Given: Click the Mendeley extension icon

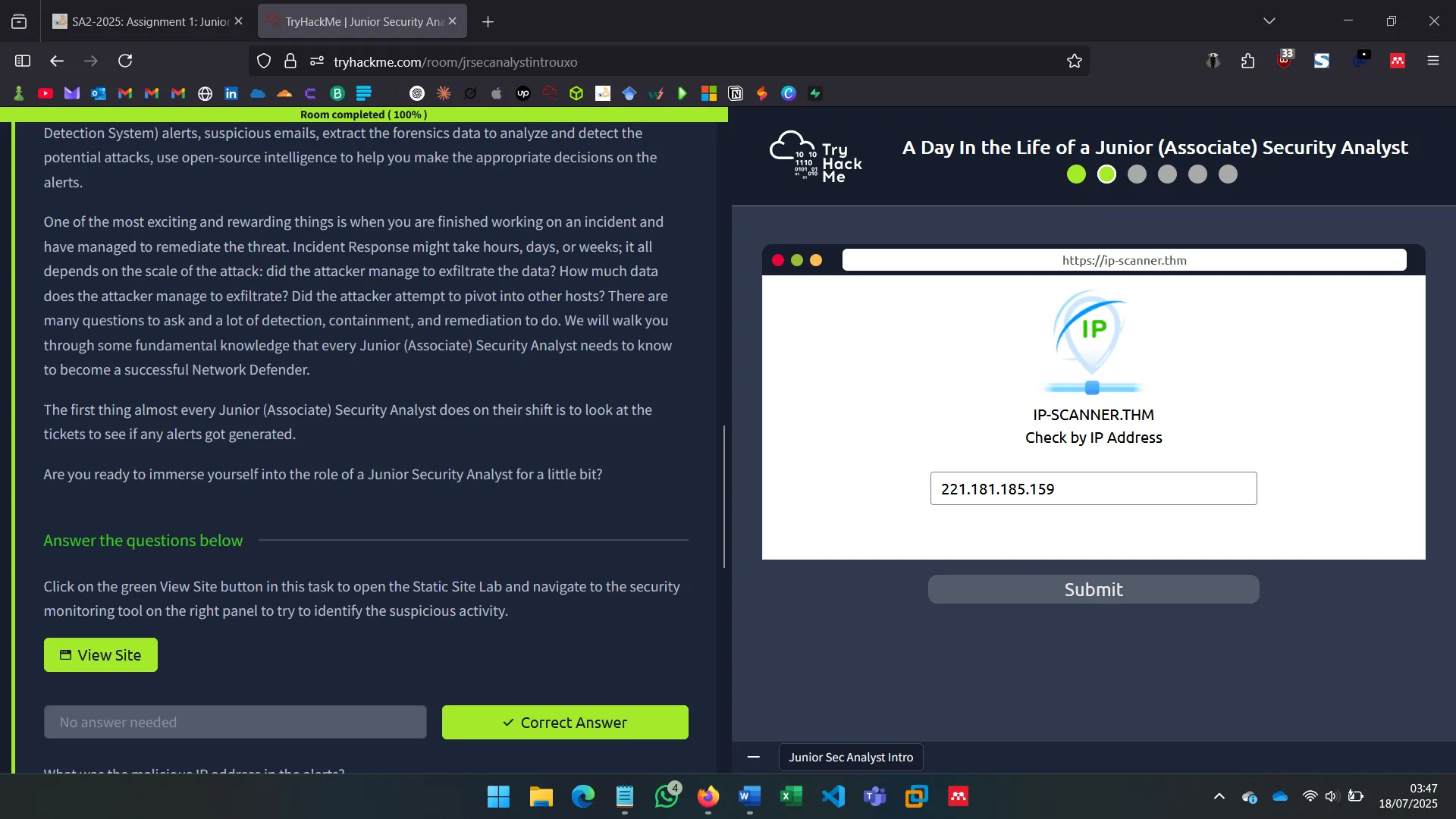Looking at the screenshot, I should [1398, 61].
